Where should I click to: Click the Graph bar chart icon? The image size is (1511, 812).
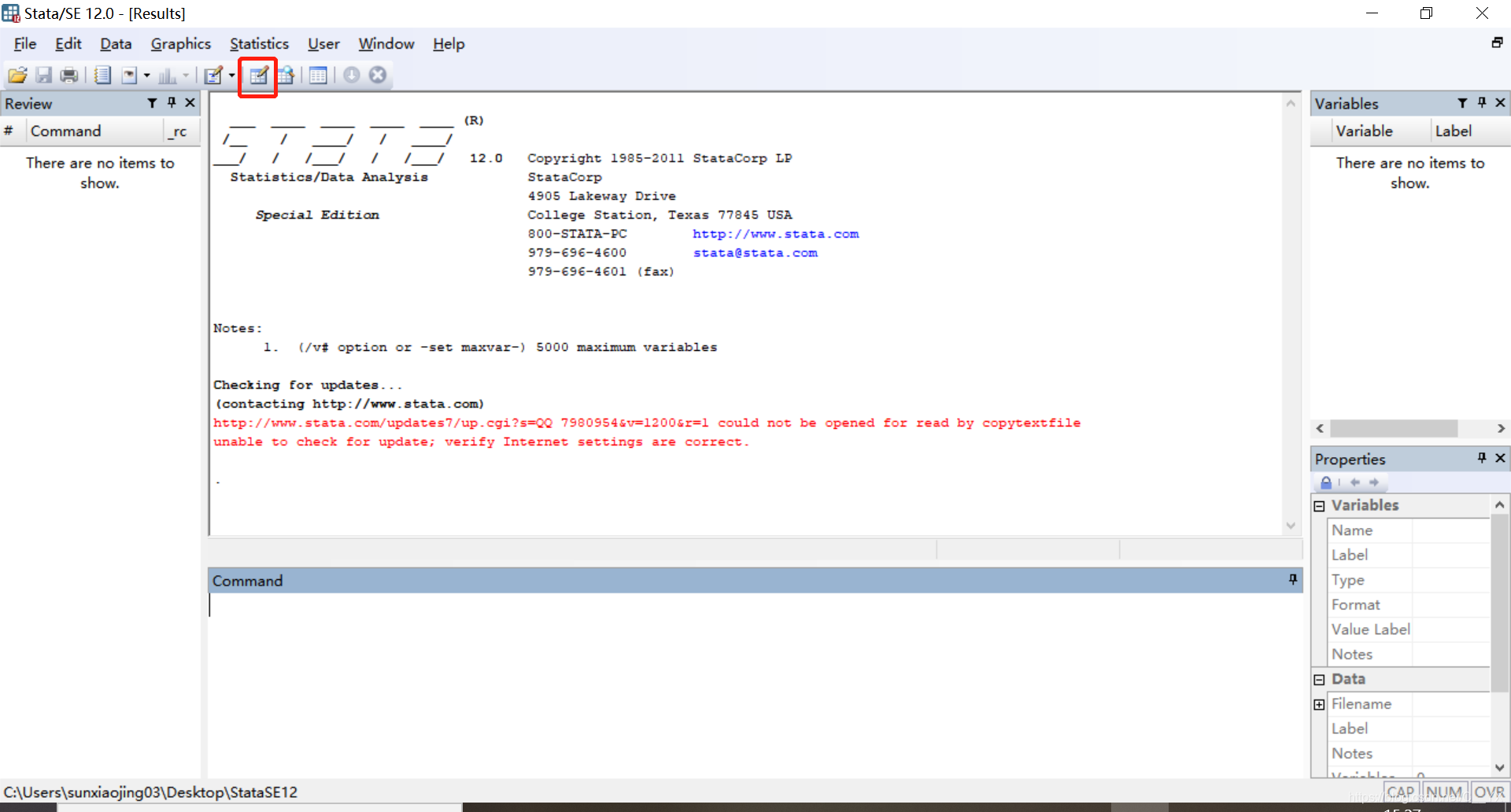click(167, 75)
